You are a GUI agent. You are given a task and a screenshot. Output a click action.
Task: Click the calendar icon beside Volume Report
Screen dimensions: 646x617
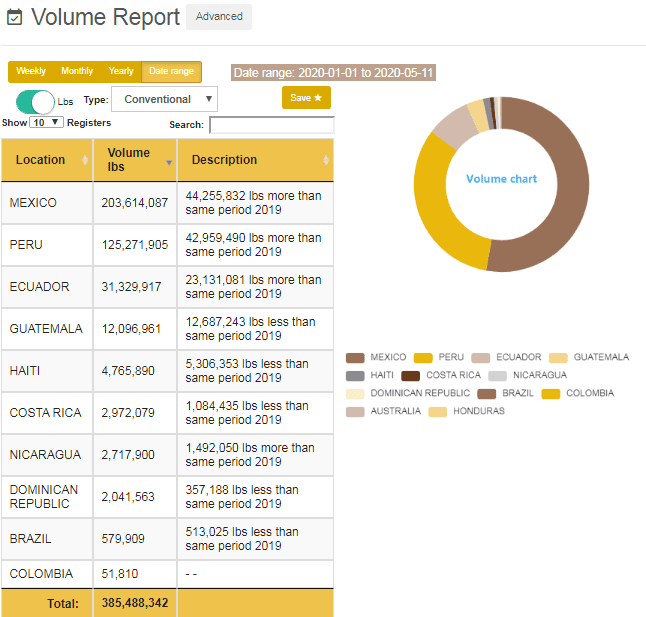point(14,17)
